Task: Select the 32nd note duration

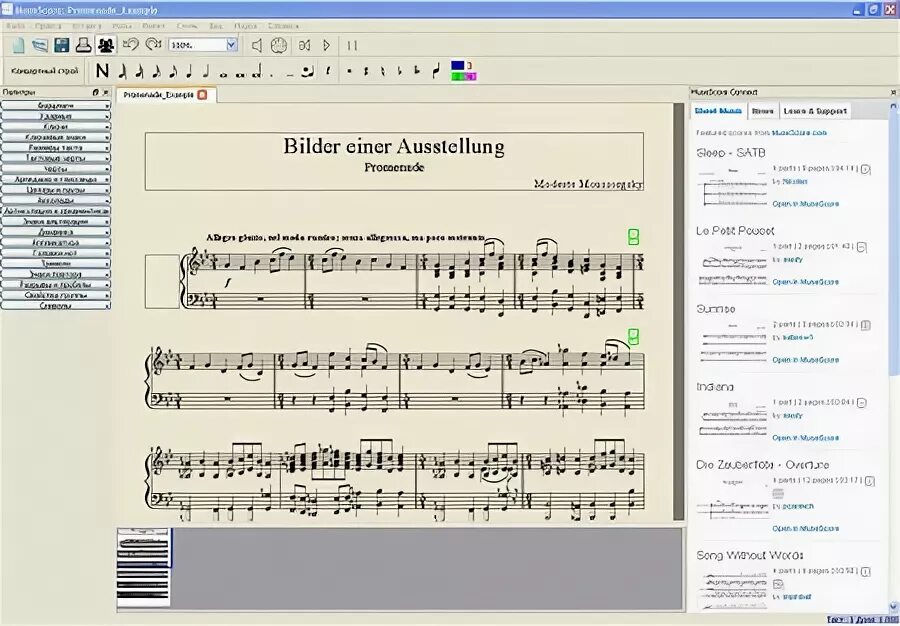Action: (139, 72)
